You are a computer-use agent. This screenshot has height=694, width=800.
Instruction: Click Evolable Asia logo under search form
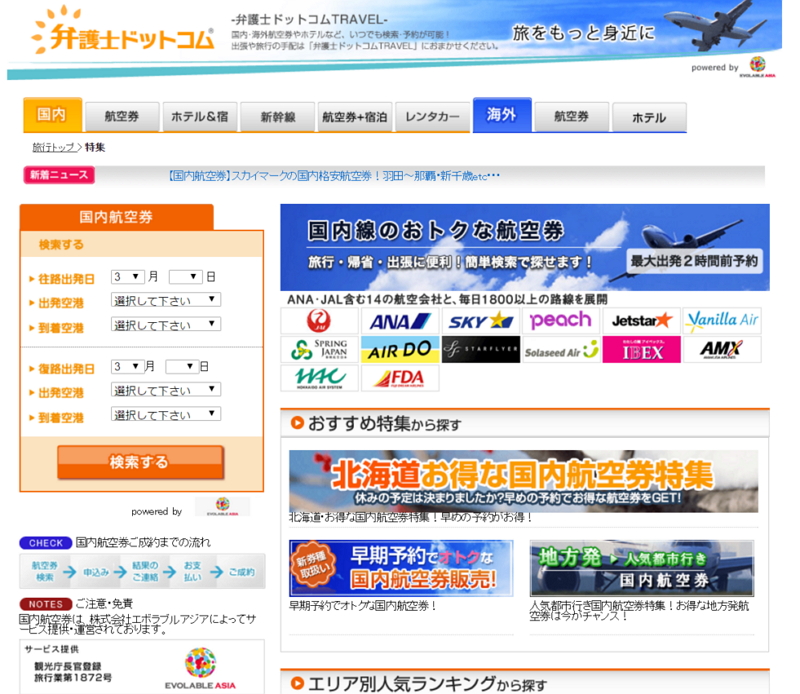(222, 507)
